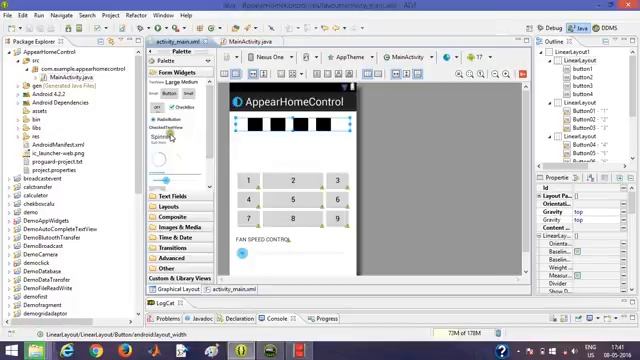Pick the CheckBox widget in palette
This screenshot has width=640, height=360.
(x=182, y=107)
